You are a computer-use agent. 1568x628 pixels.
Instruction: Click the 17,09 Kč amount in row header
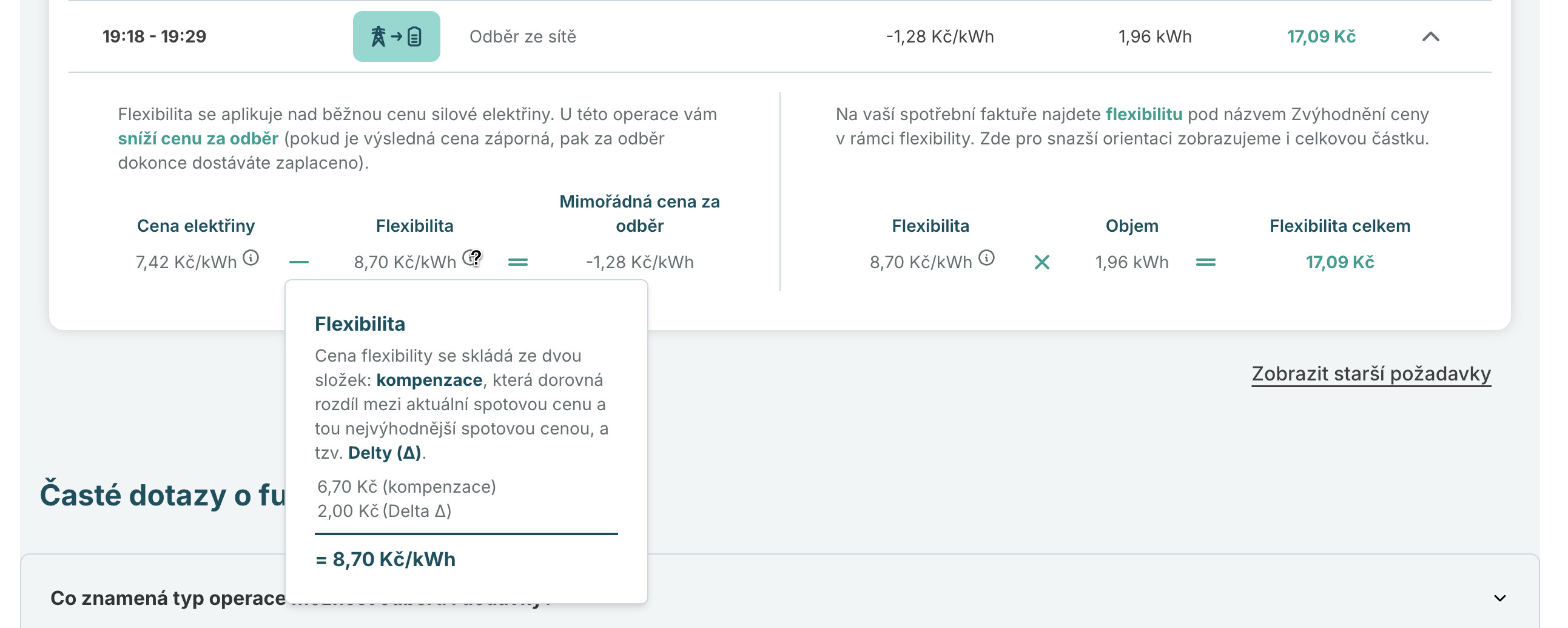1321,36
